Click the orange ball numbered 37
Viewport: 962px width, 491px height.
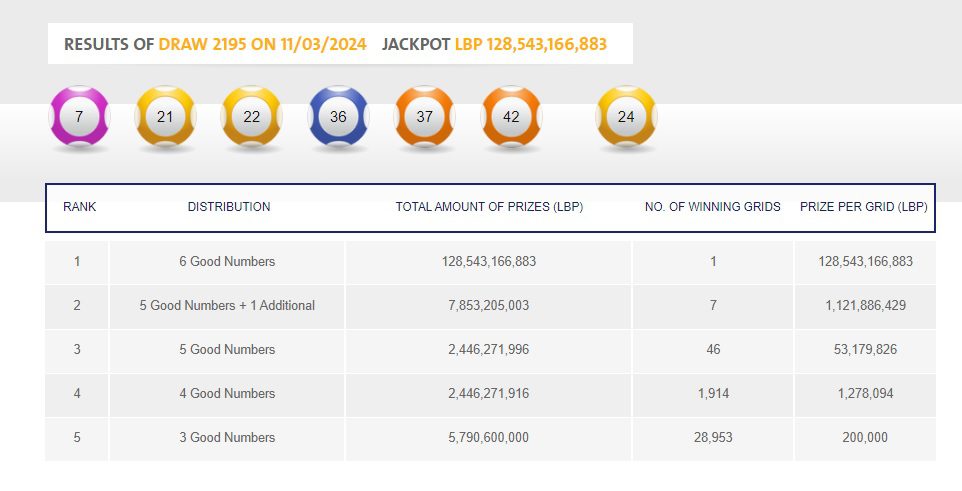pos(424,117)
